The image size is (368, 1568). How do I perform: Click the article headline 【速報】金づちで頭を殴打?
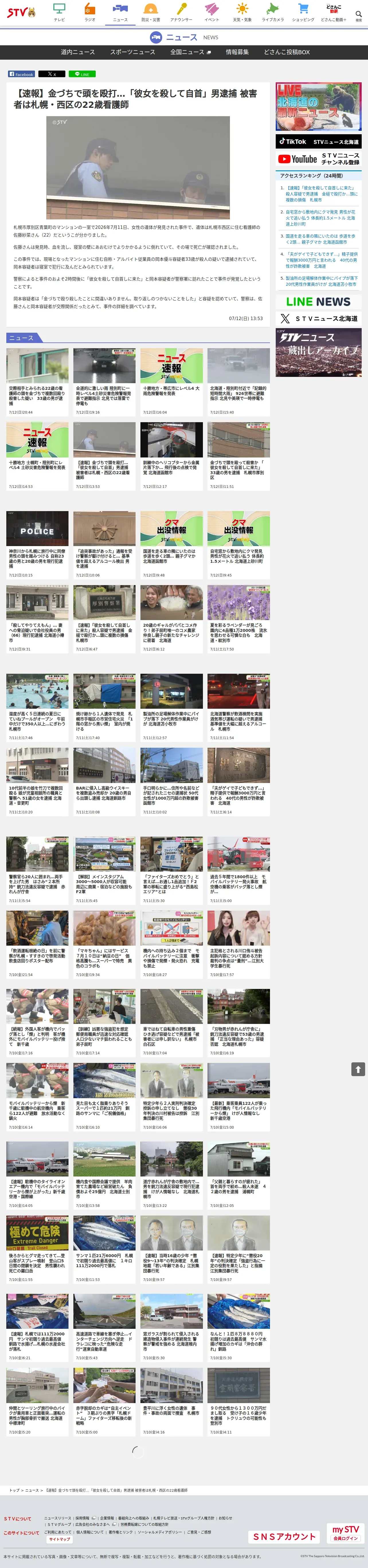[x=135, y=99]
